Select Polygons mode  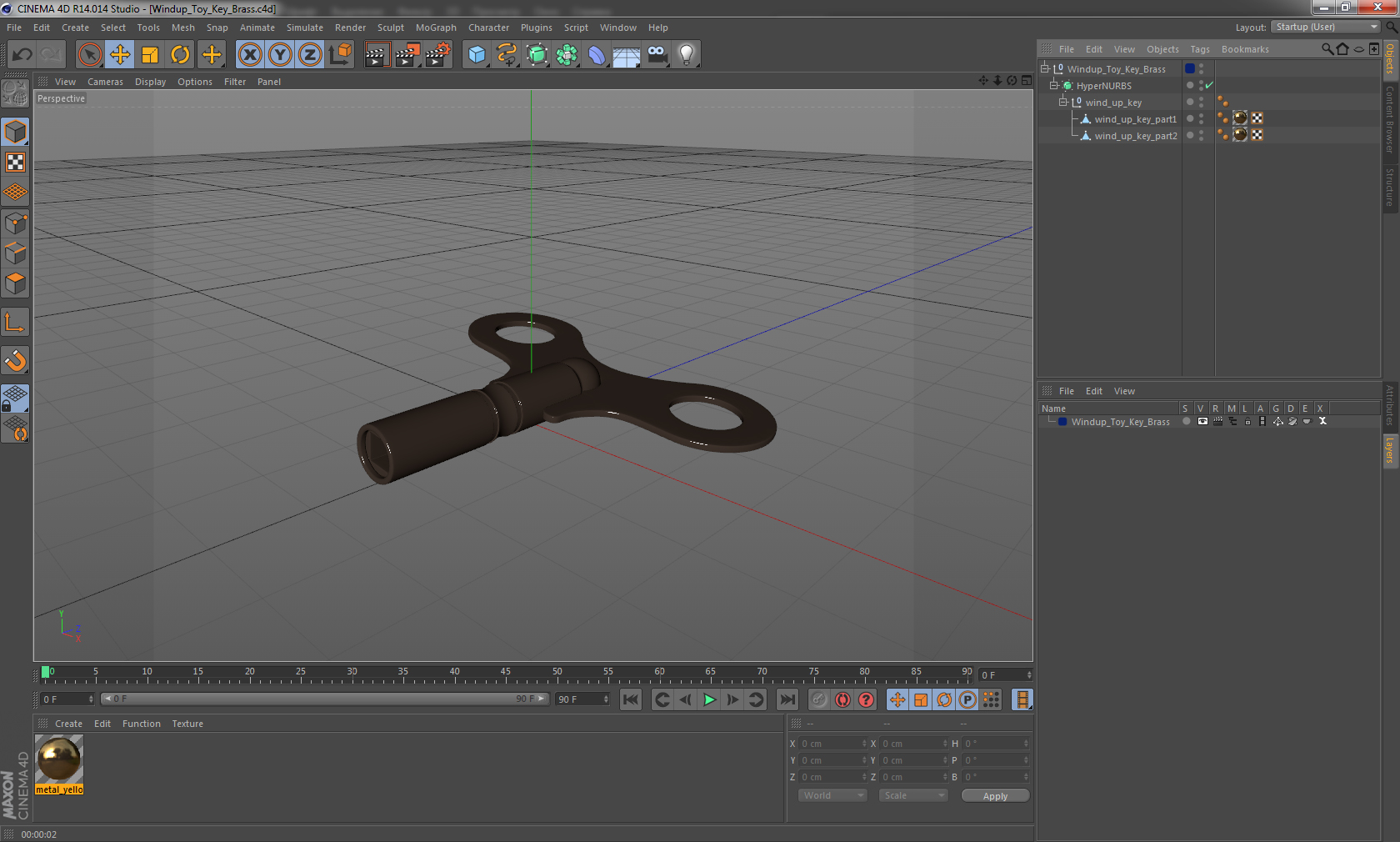pyautogui.click(x=16, y=283)
